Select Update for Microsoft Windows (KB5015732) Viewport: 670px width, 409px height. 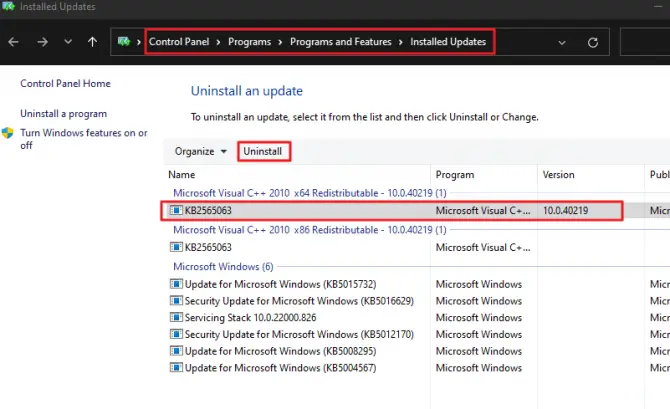coord(280,284)
